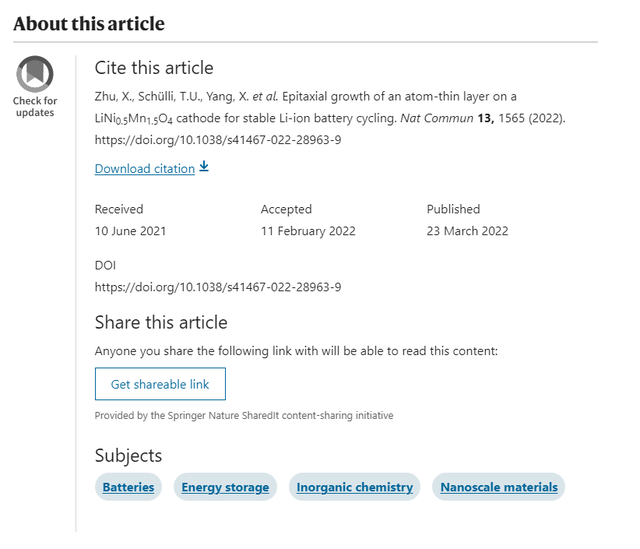Click the DOI URL in the citation text

pyautogui.click(x=218, y=140)
